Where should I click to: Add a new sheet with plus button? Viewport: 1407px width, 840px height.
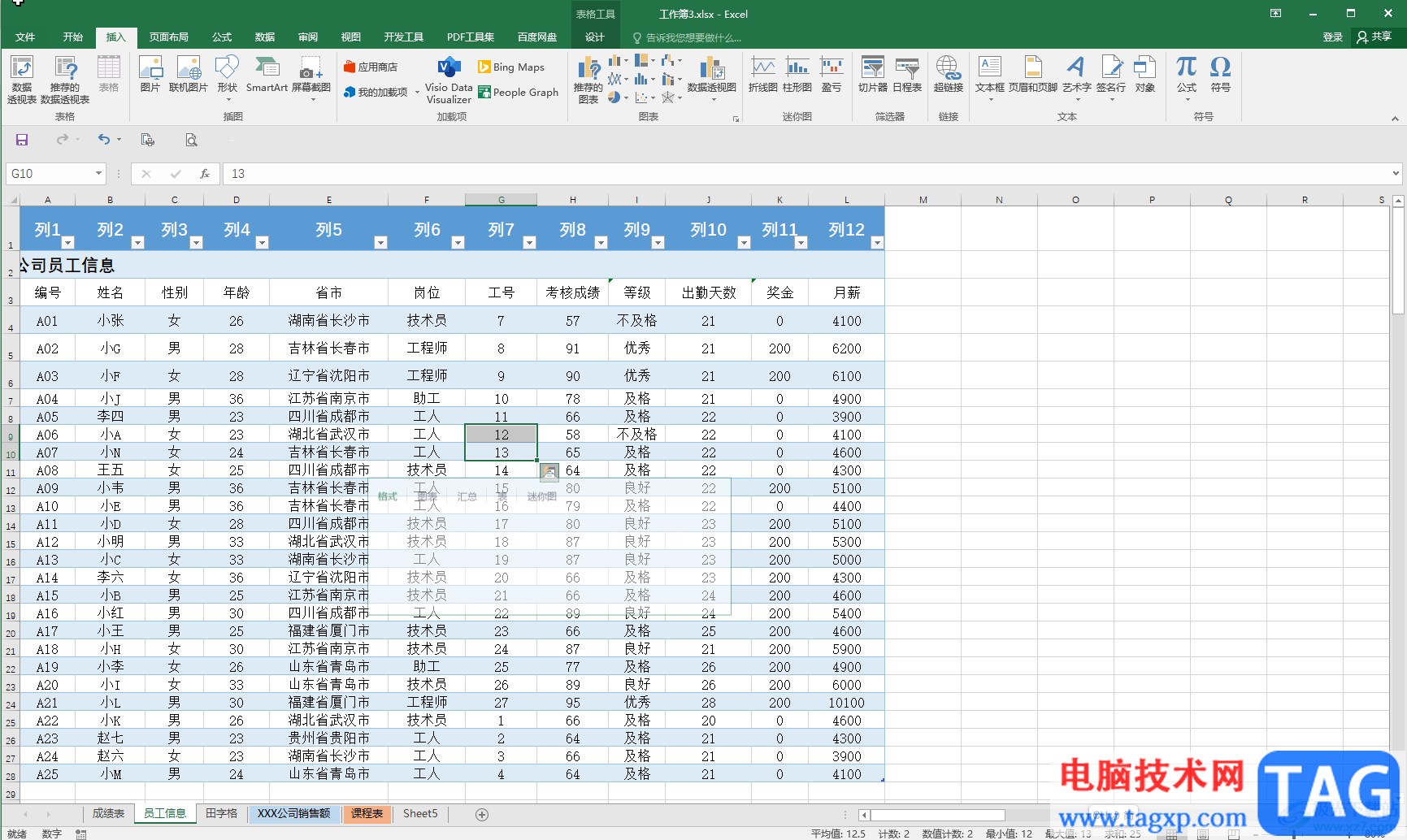click(482, 814)
